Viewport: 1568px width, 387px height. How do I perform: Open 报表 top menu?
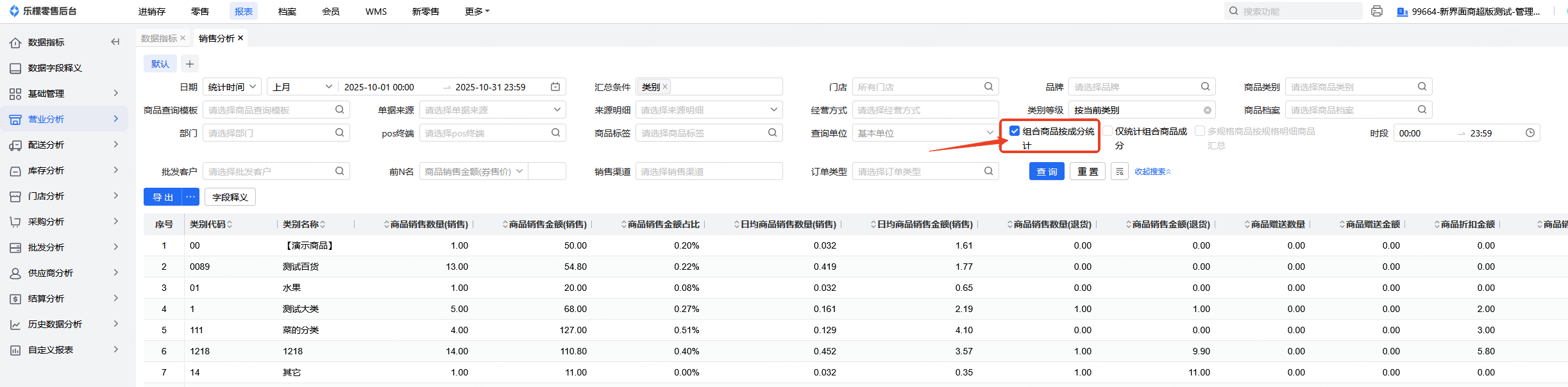point(244,12)
